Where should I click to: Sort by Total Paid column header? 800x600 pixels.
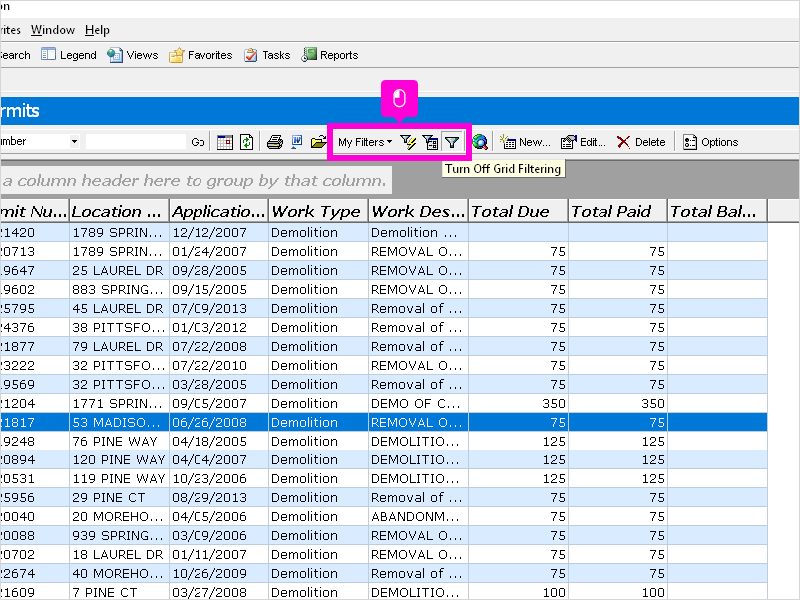click(x=618, y=211)
